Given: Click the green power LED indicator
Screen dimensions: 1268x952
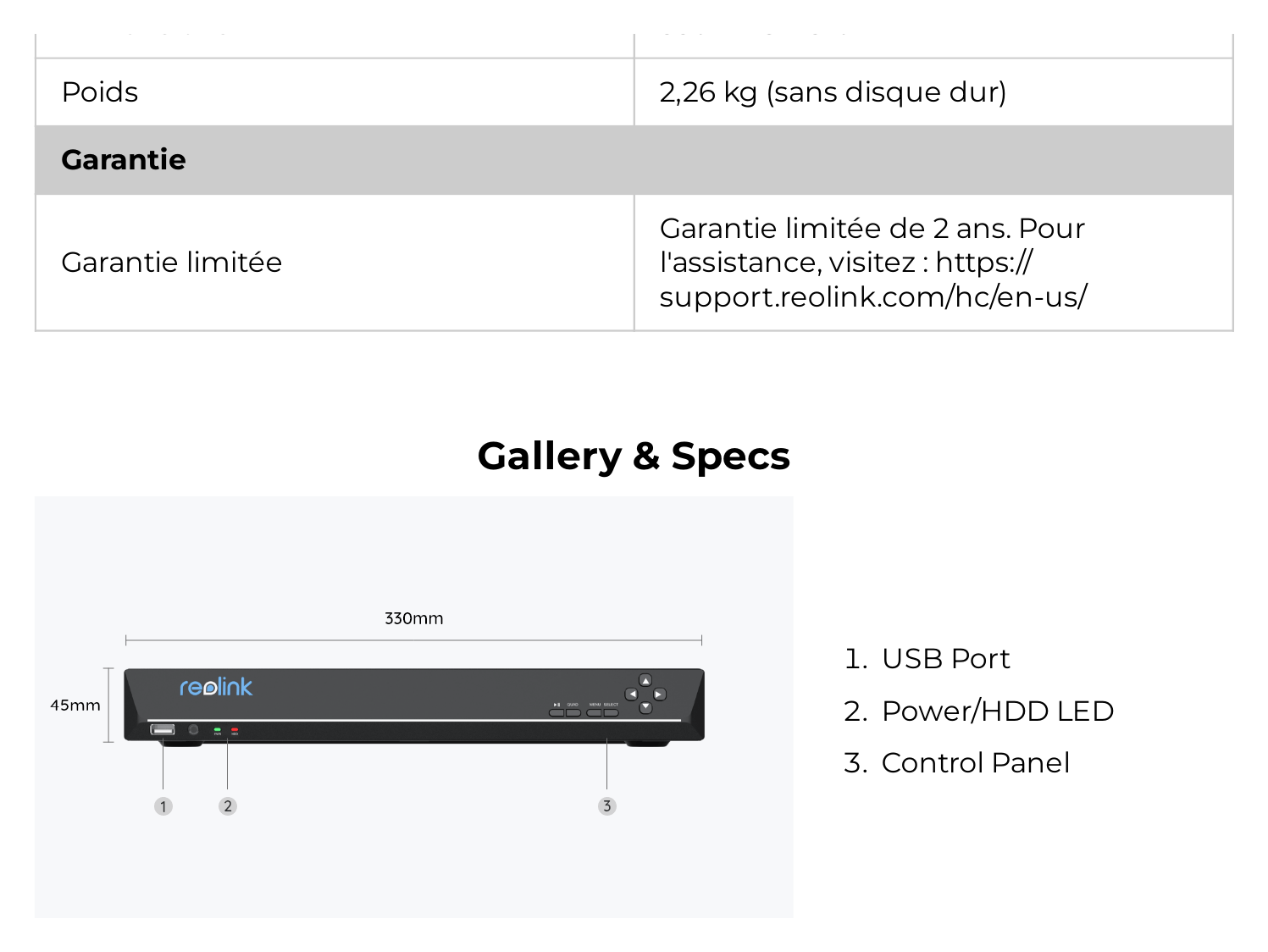Looking at the screenshot, I should coord(218,729).
